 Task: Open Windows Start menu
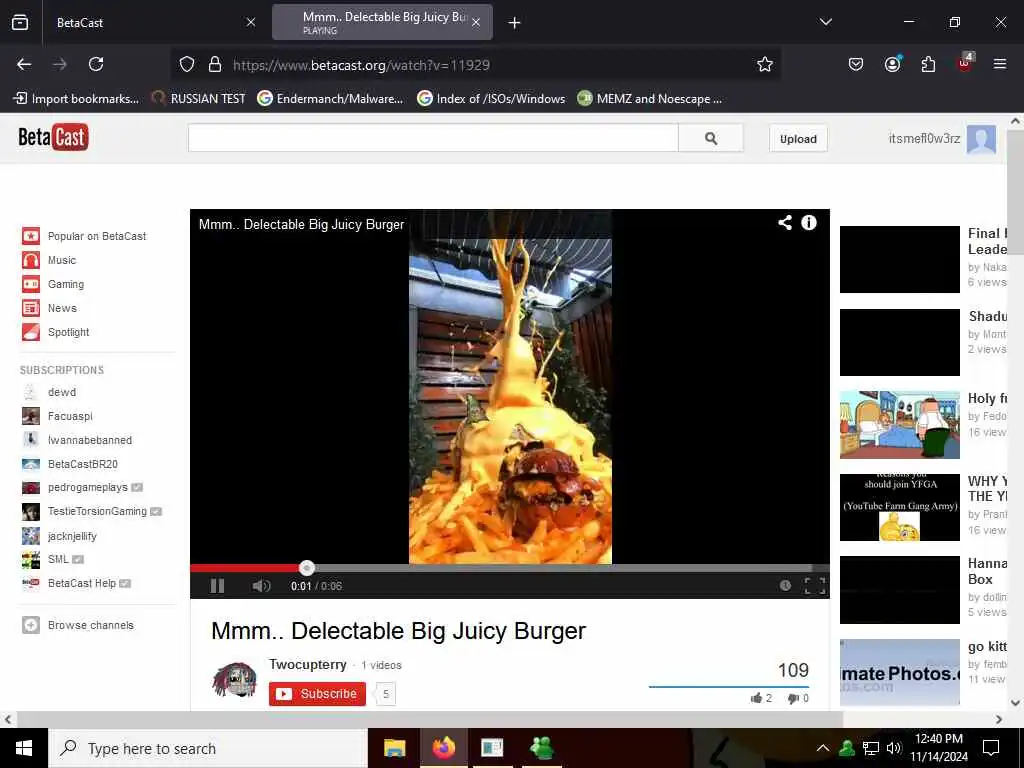(24, 748)
